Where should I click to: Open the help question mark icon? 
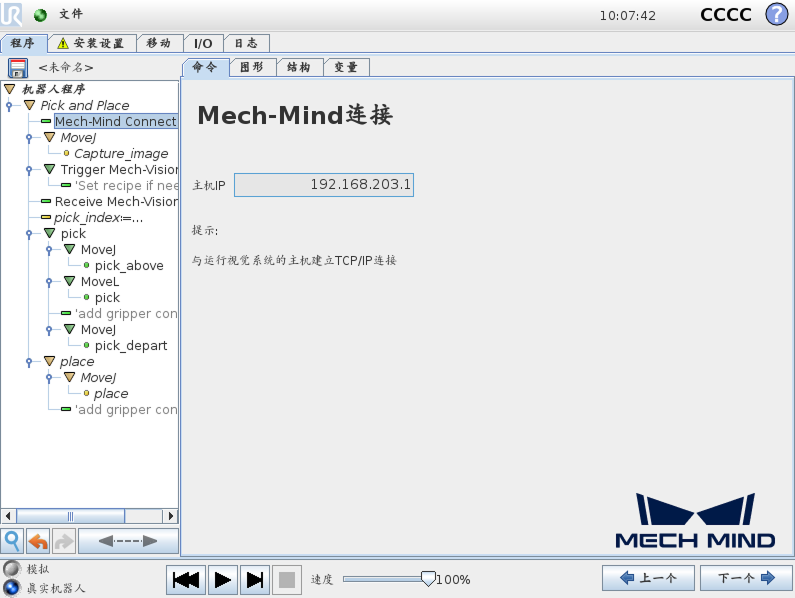776,14
